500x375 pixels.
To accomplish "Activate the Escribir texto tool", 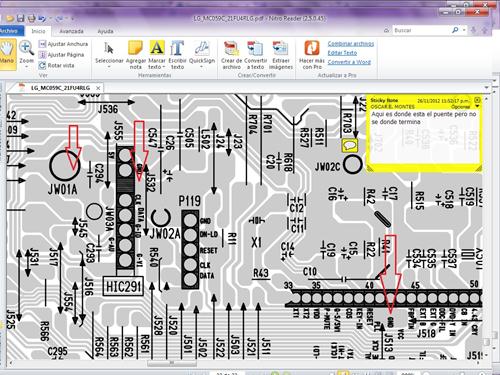I will pos(177,55).
